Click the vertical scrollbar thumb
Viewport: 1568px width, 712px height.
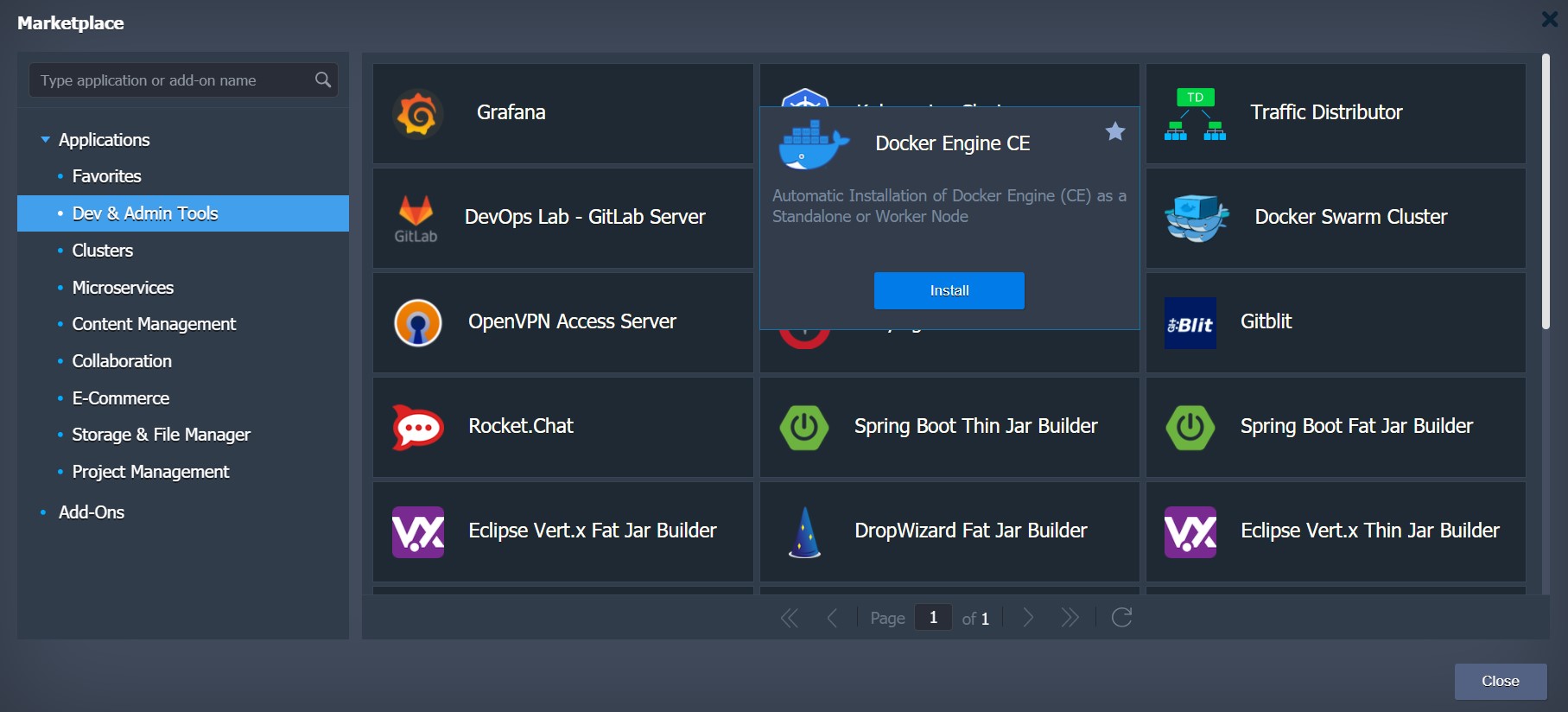point(1546,191)
